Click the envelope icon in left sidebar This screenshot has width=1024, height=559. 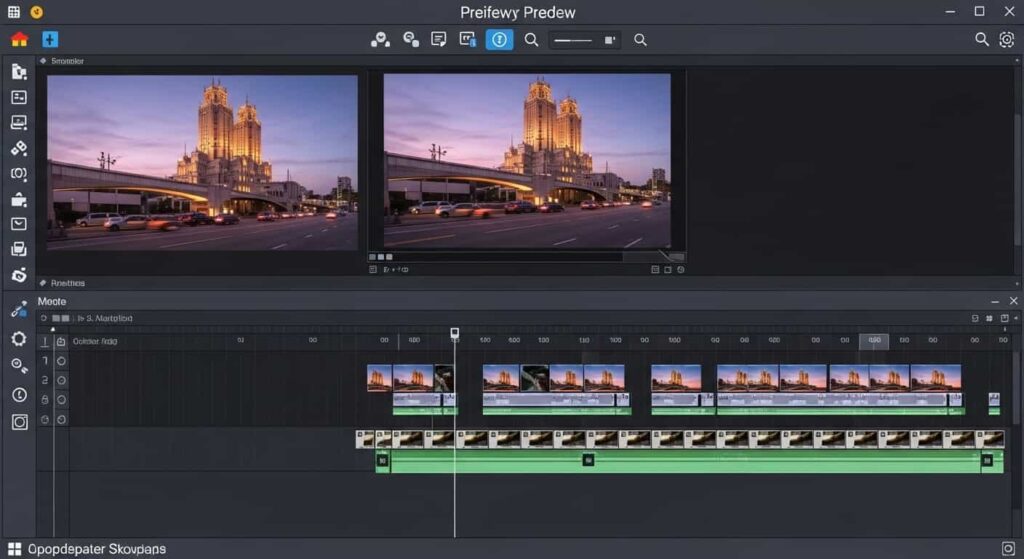(19, 224)
